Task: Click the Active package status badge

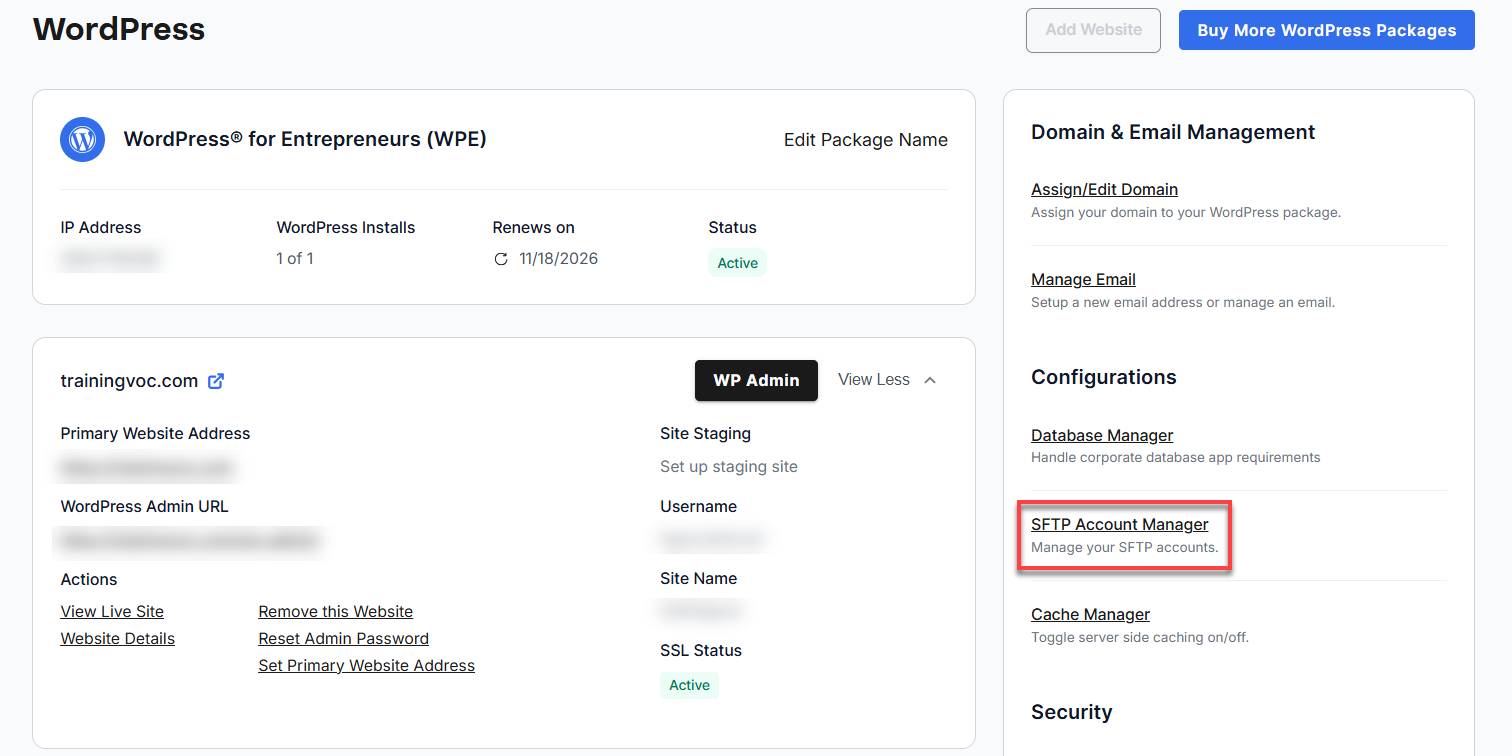Action: 738,263
